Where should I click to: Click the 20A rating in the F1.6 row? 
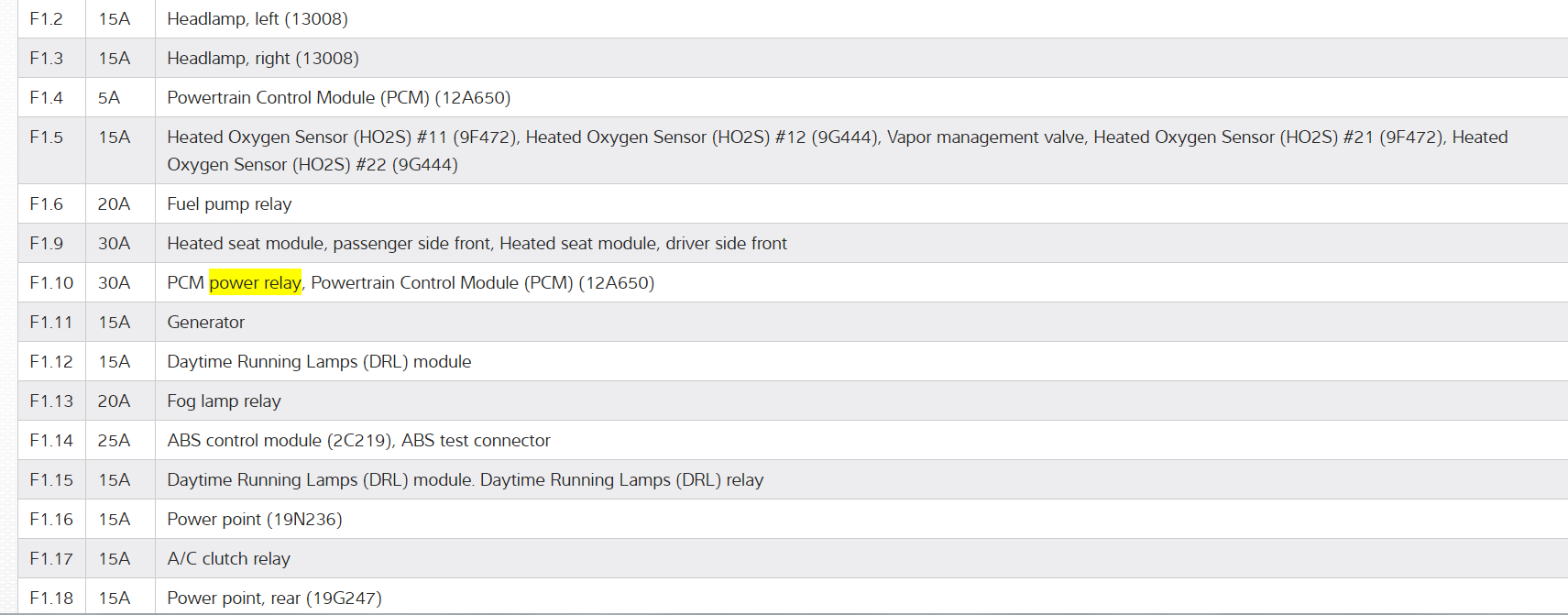pyautogui.click(x=114, y=204)
